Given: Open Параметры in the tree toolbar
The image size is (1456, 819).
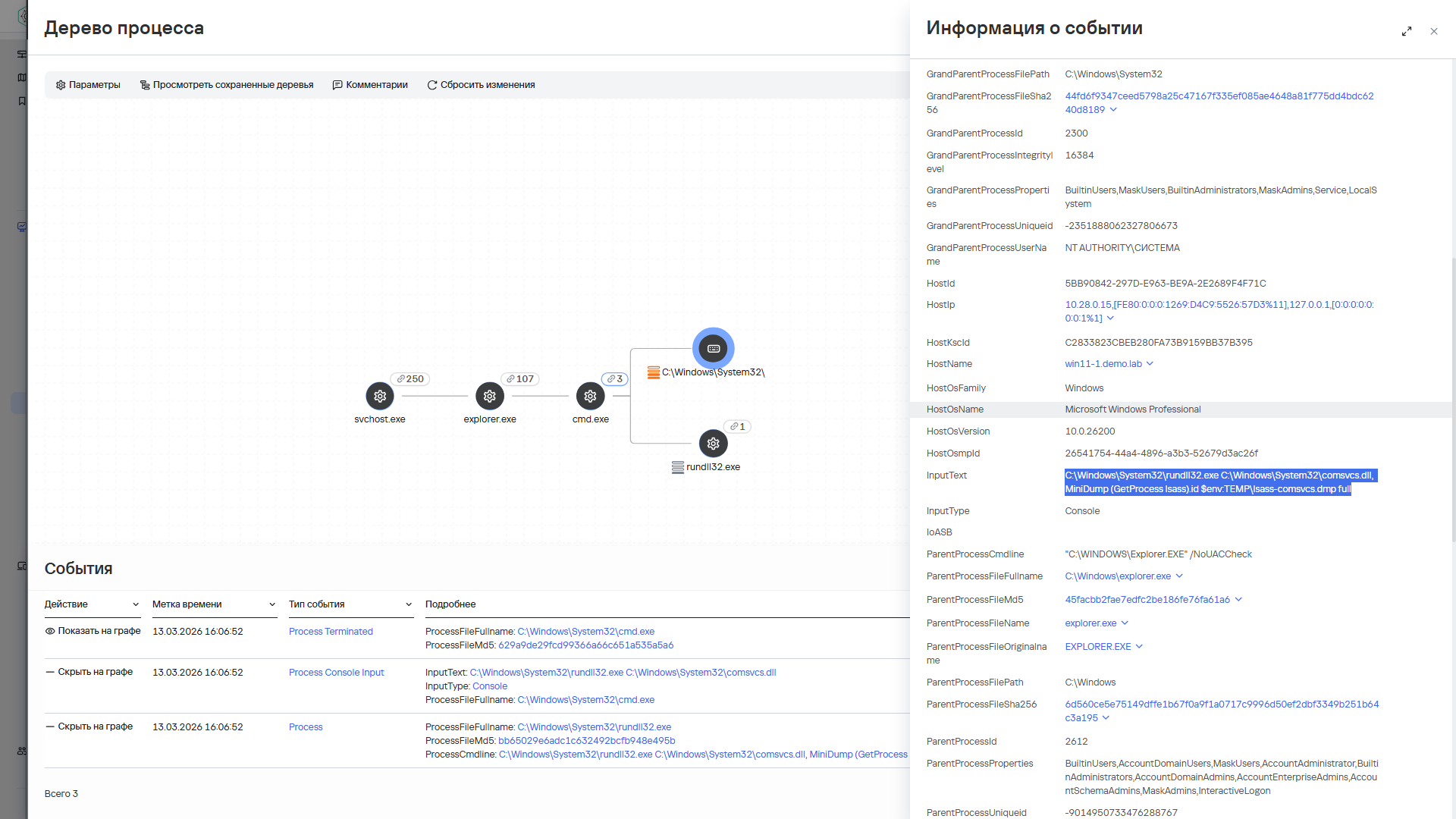Looking at the screenshot, I should click(88, 85).
